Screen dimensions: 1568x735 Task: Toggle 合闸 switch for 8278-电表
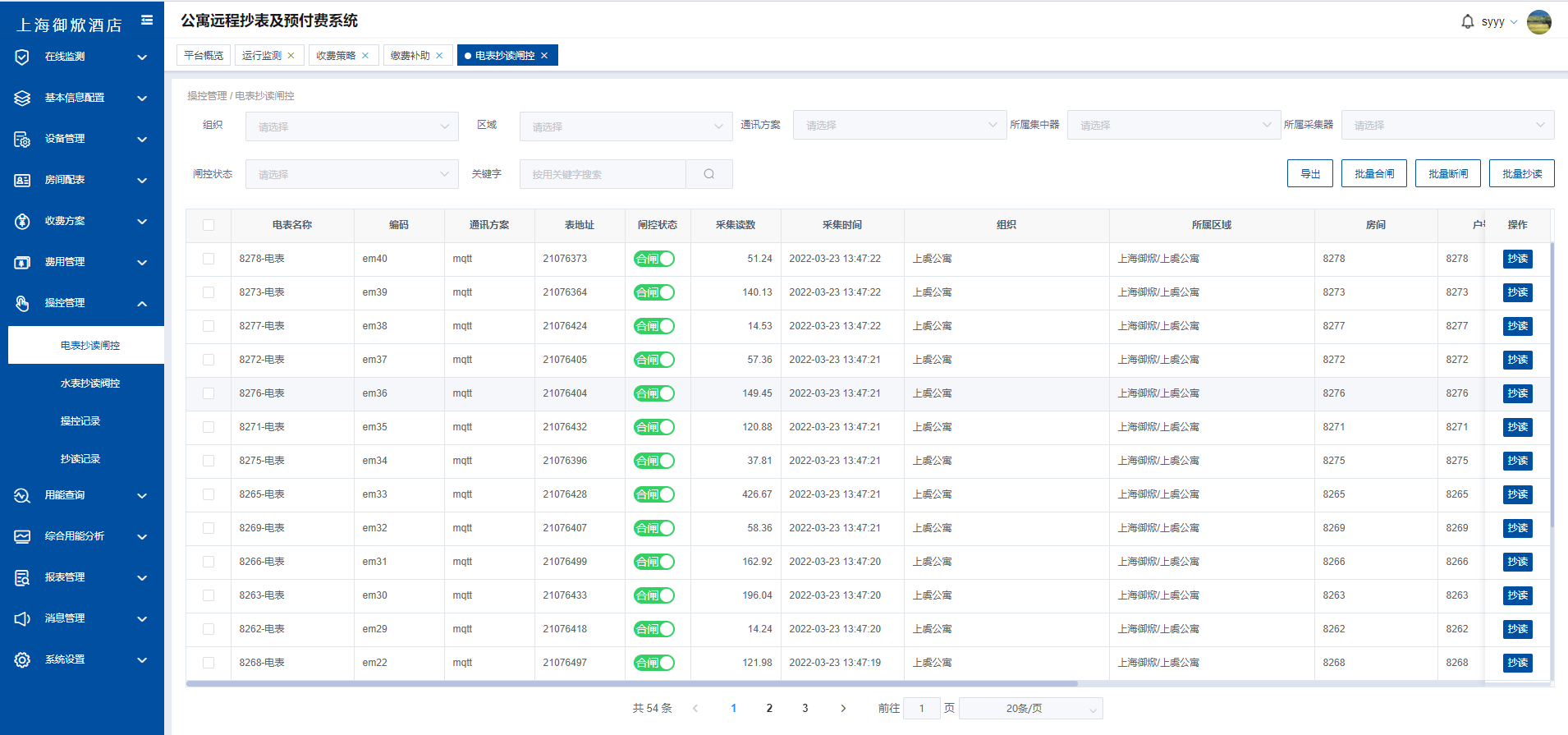pos(653,259)
